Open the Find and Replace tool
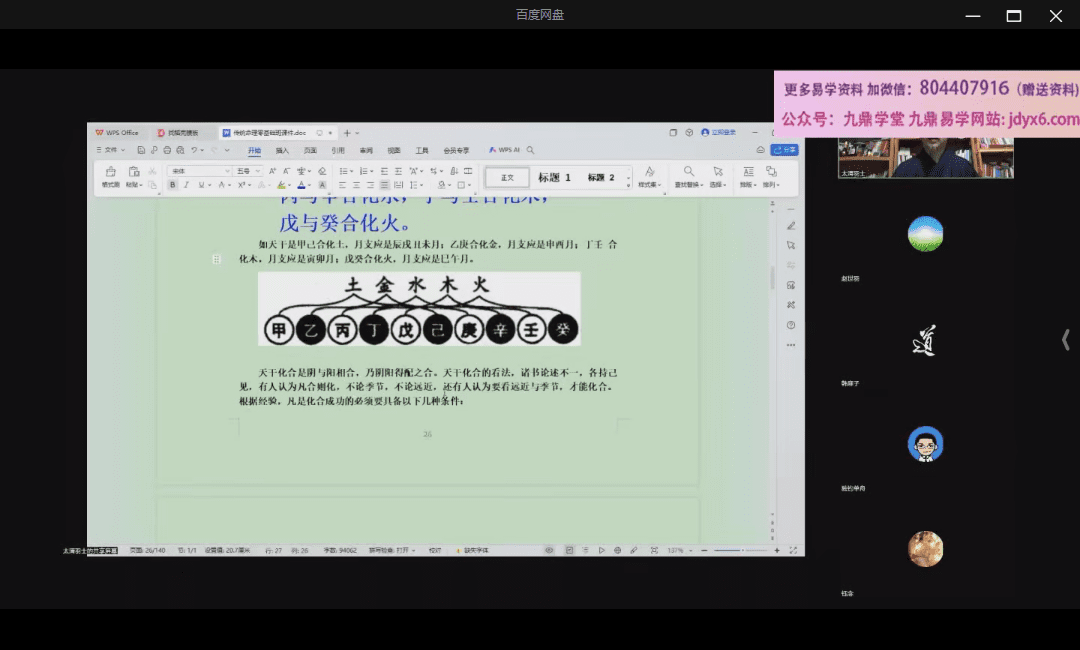The width and height of the screenshot is (1080, 650). 690,172
